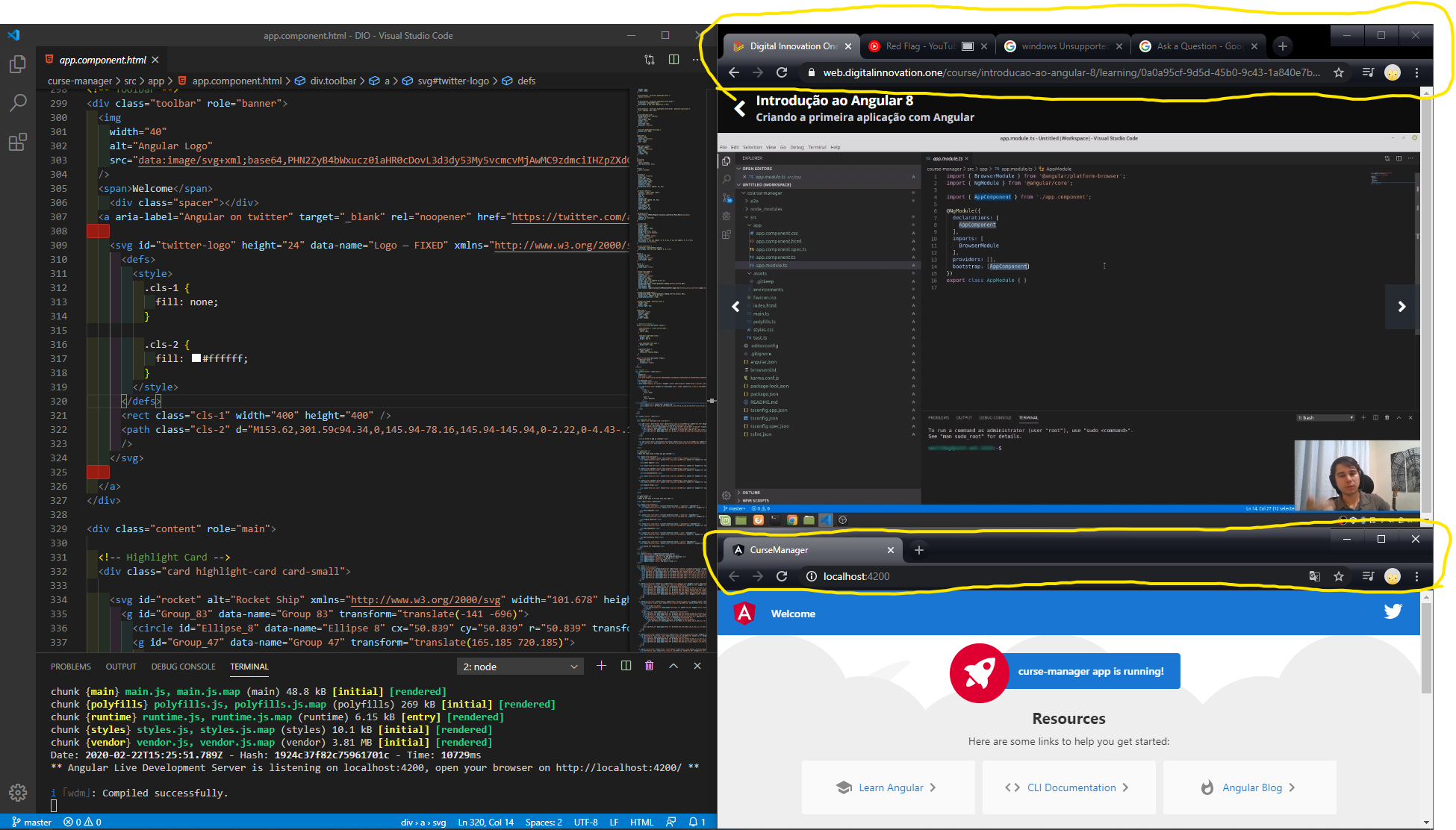This screenshot has height=830, width=1456.
Task: Open media control icon in upper browser toolbar
Action: 1368,72
